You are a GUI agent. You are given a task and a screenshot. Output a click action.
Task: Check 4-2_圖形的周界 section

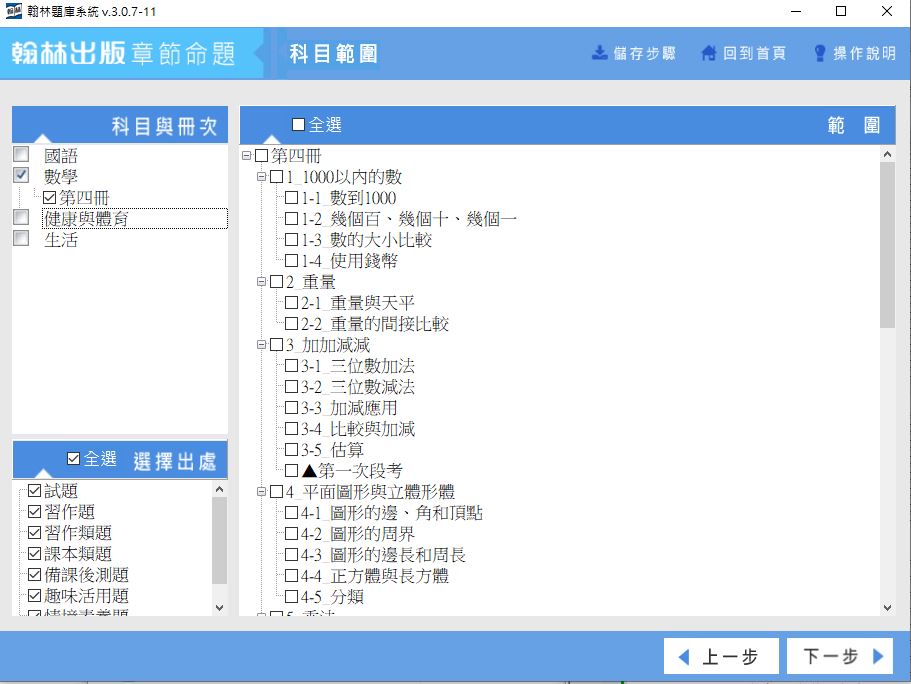click(x=292, y=534)
